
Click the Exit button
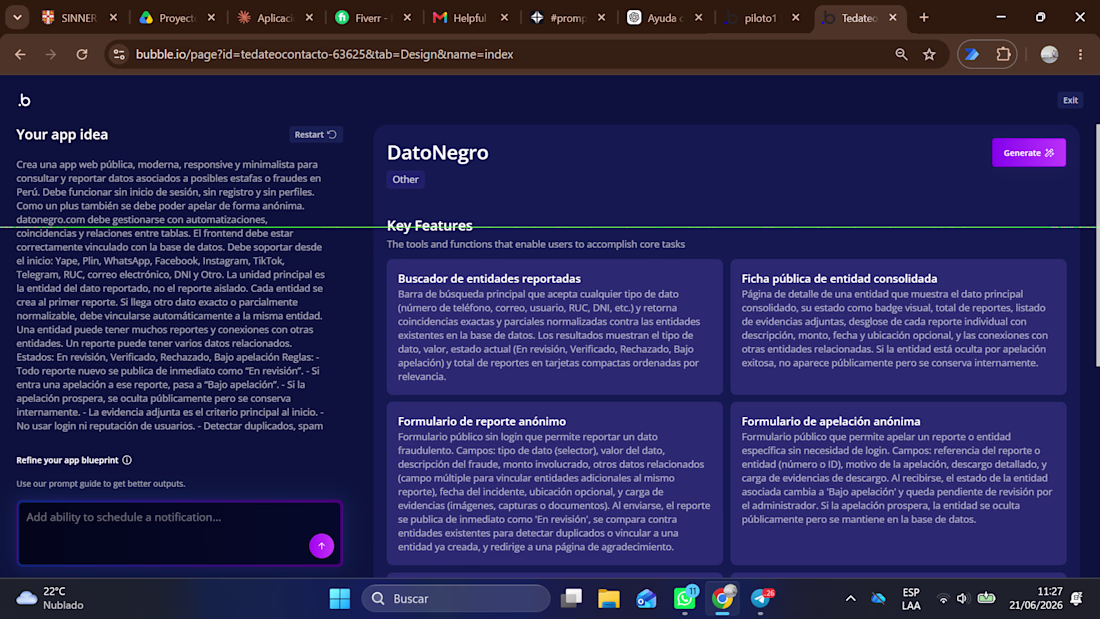pos(1070,100)
